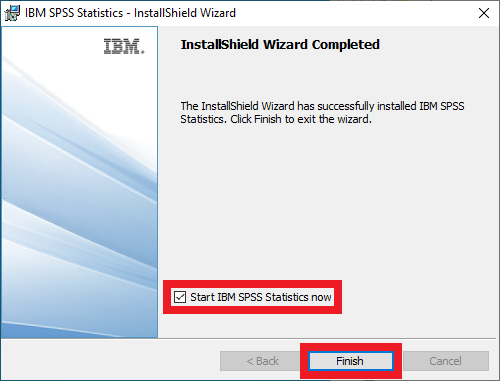Click empty gray area below the message

pyautogui.click(x=327, y=200)
